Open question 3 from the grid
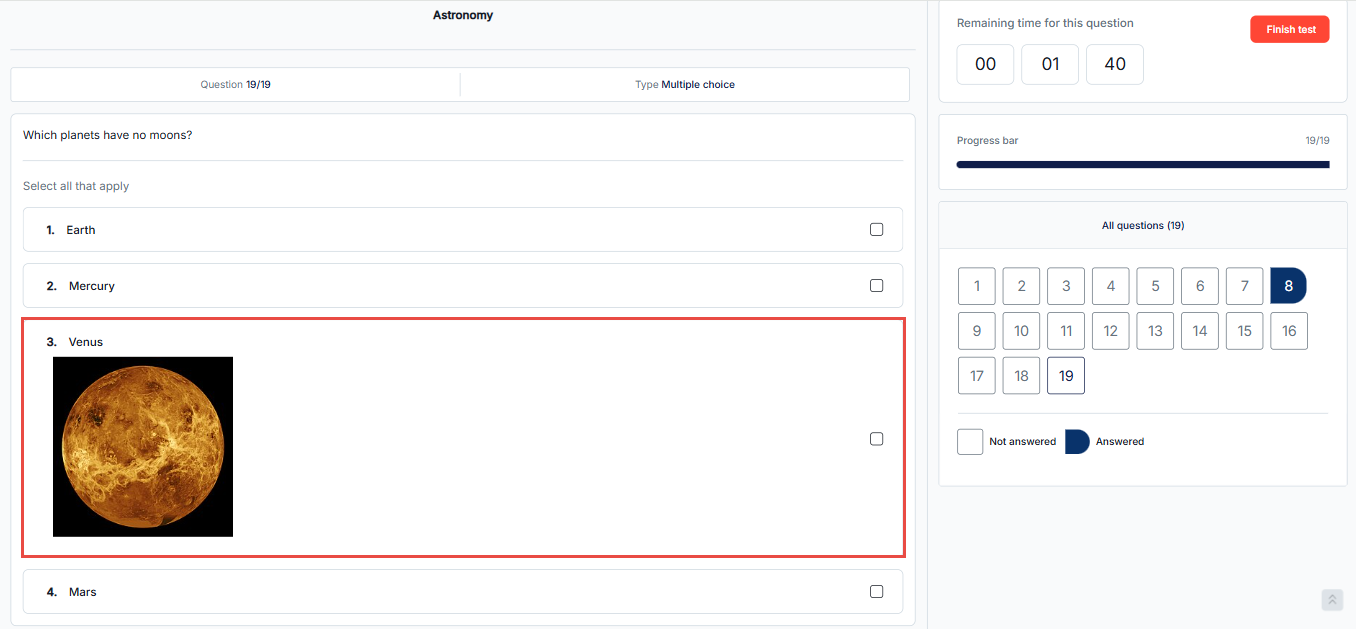The height and width of the screenshot is (629, 1356). point(1066,286)
